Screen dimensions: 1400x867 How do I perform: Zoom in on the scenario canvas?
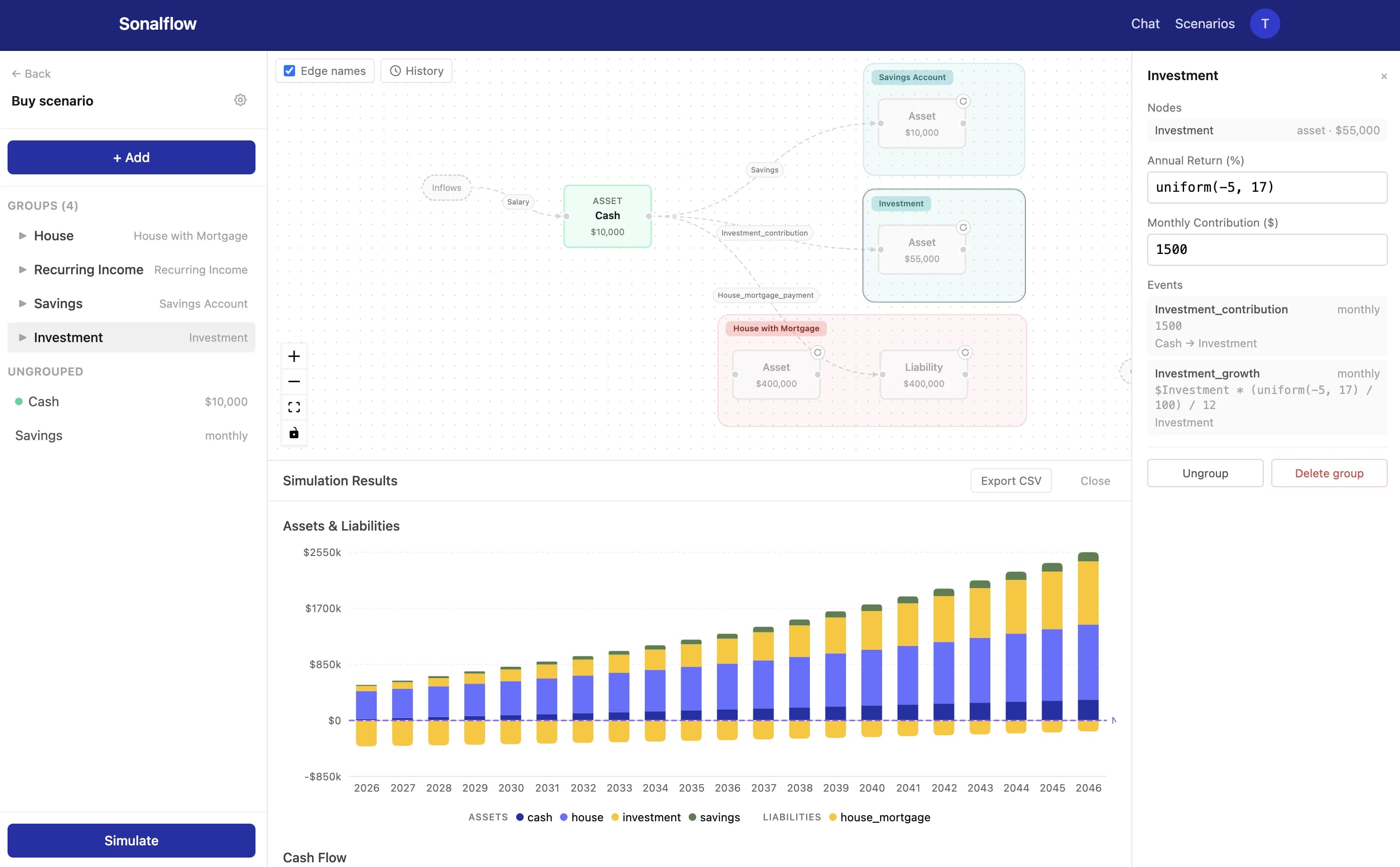pyautogui.click(x=294, y=355)
